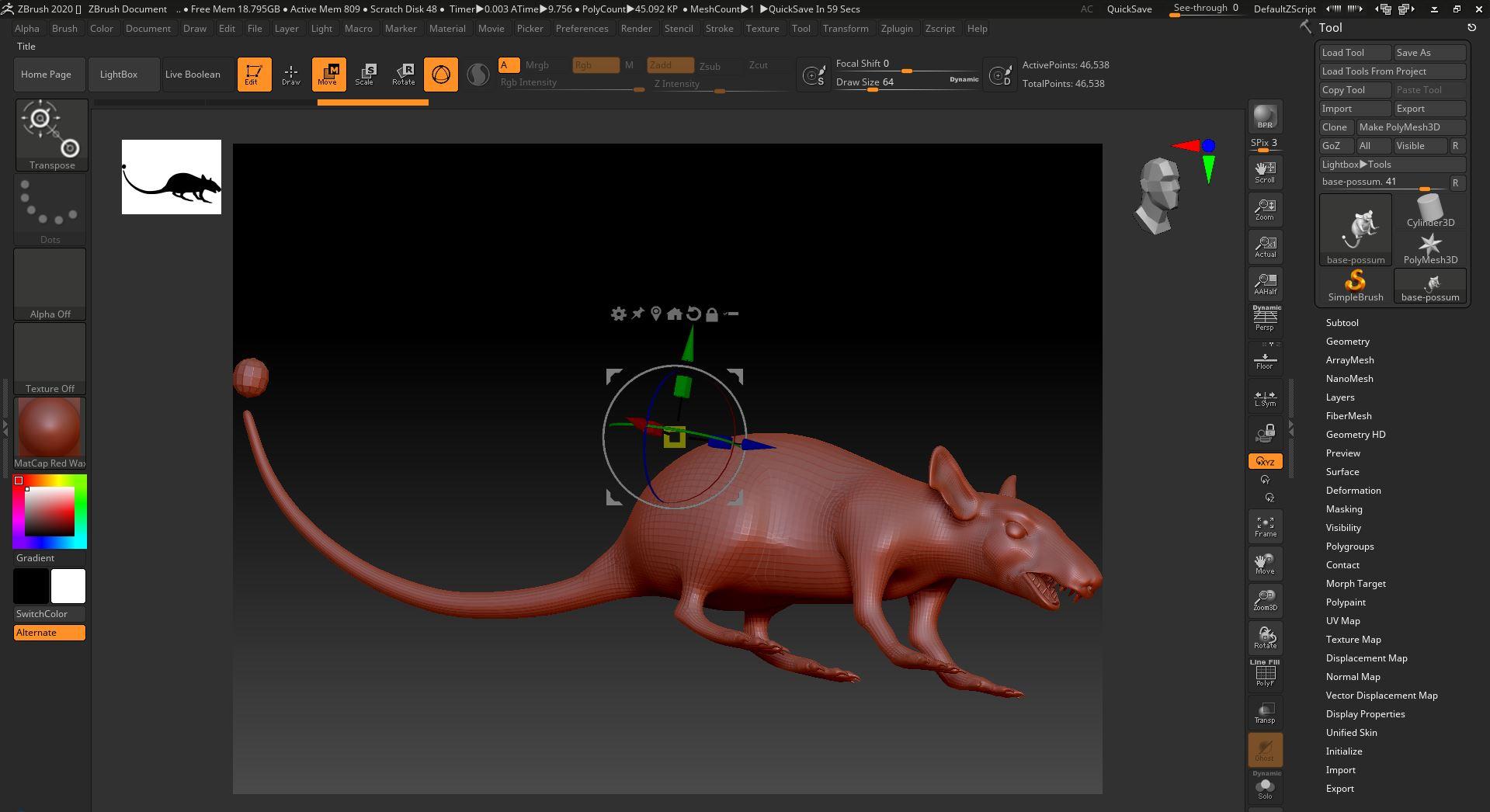
Task: Expand the Subtool section
Action: pyautogui.click(x=1342, y=323)
